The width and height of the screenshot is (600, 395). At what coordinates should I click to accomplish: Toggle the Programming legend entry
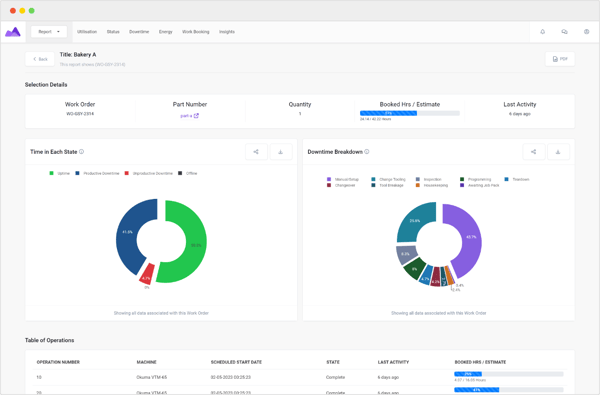pos(475,179)
